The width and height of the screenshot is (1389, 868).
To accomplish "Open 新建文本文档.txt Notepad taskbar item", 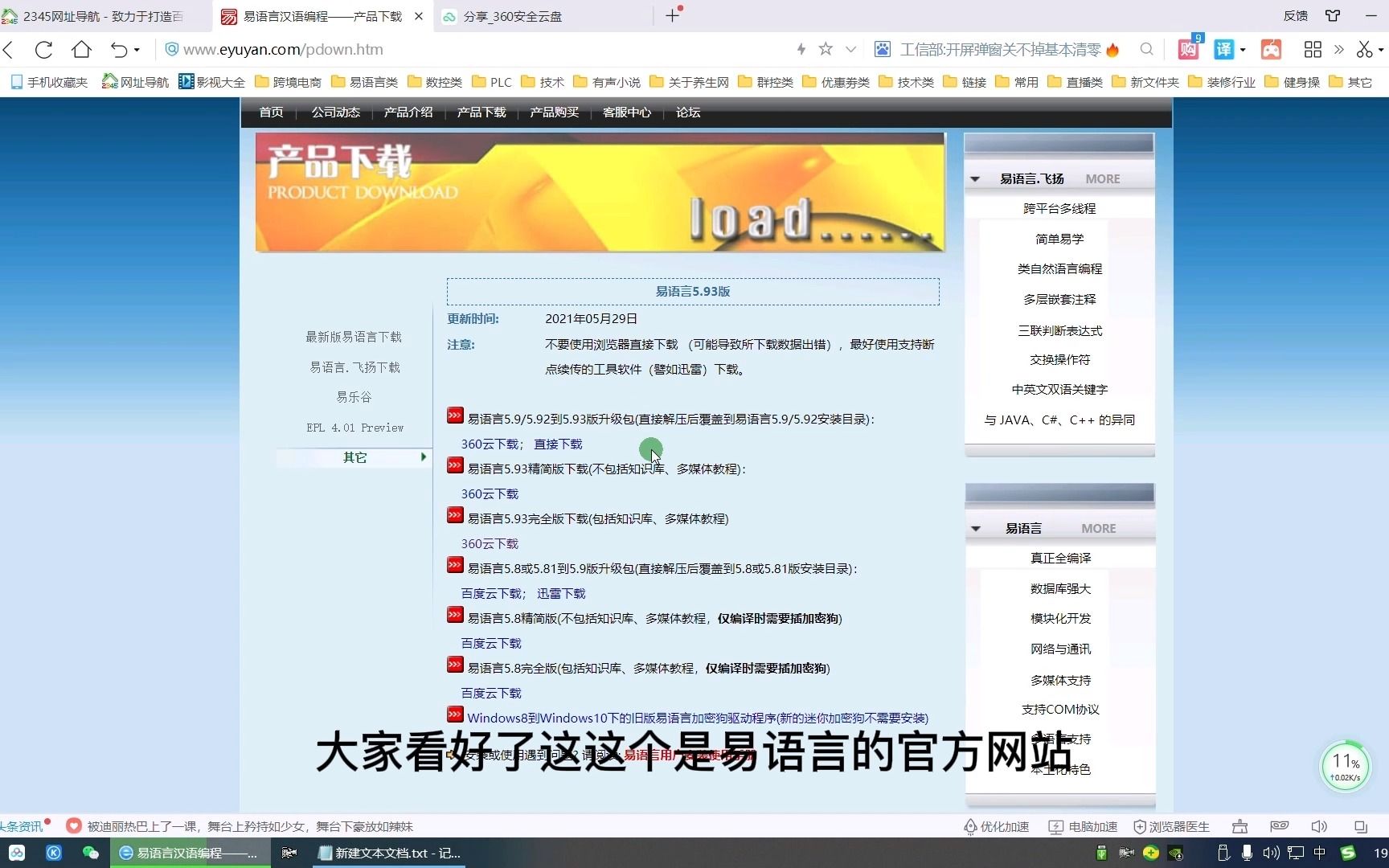I will click(390, 853).
